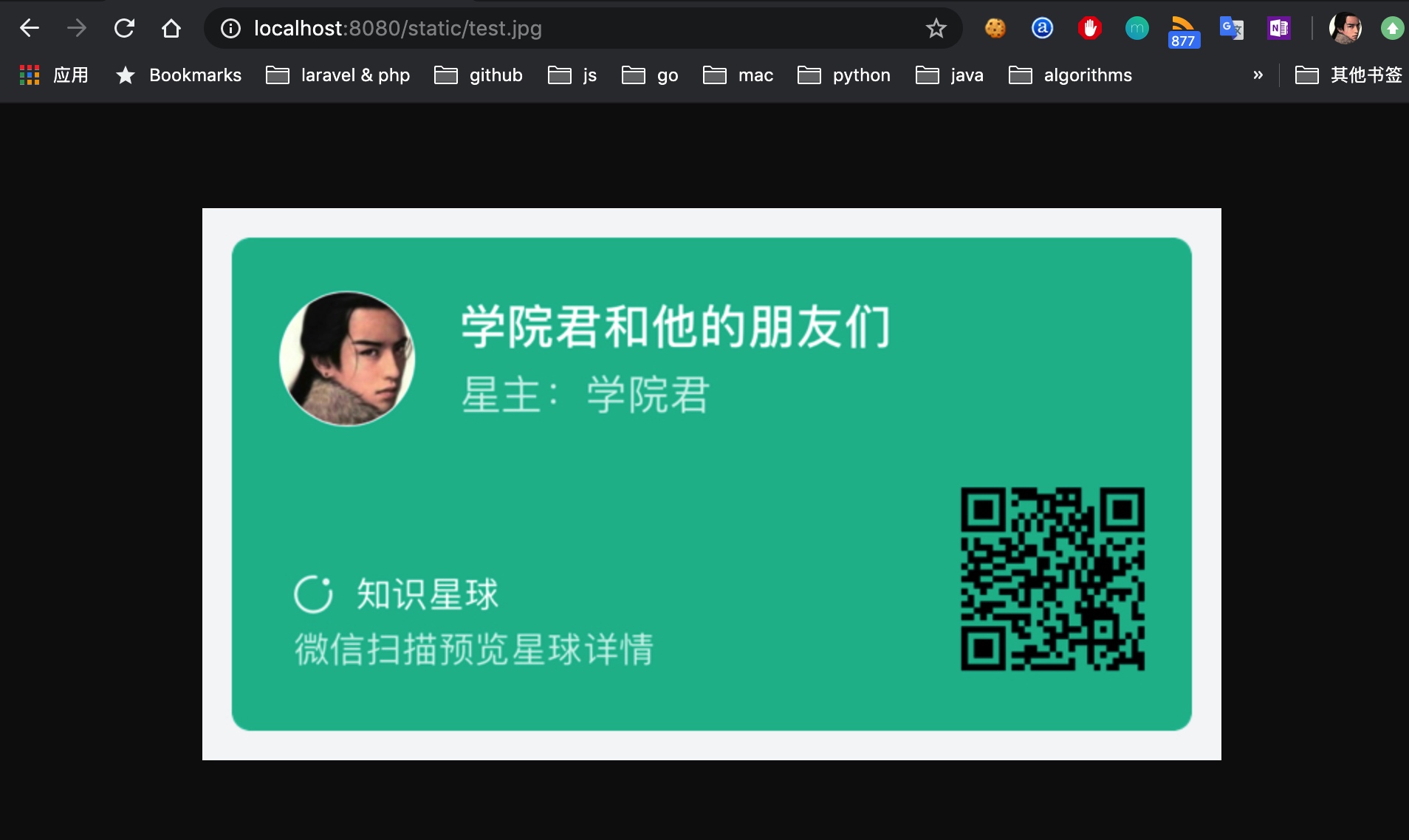Open the mac bookmark folder

pos(737,75)
